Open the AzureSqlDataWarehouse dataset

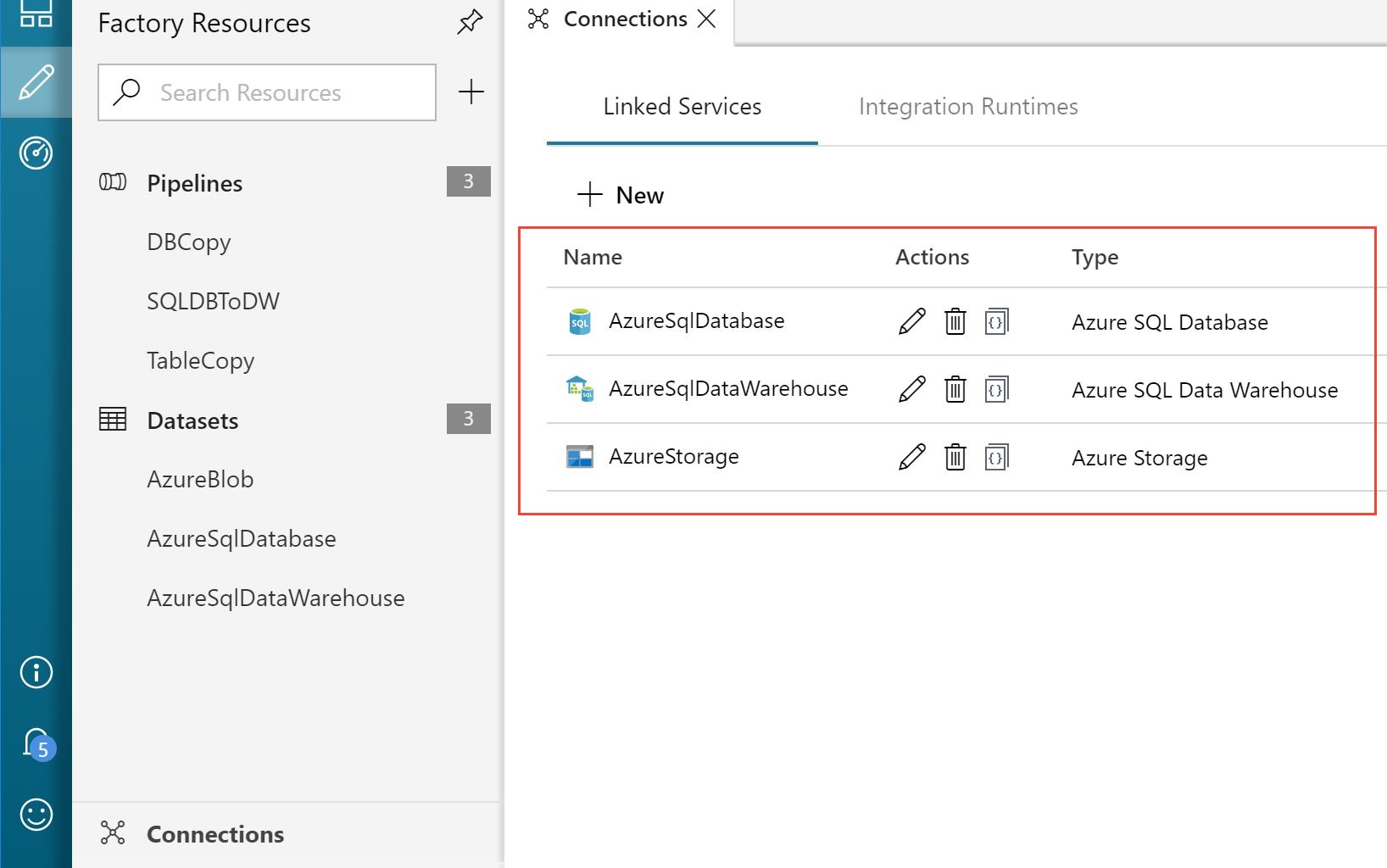click(276, 598)
